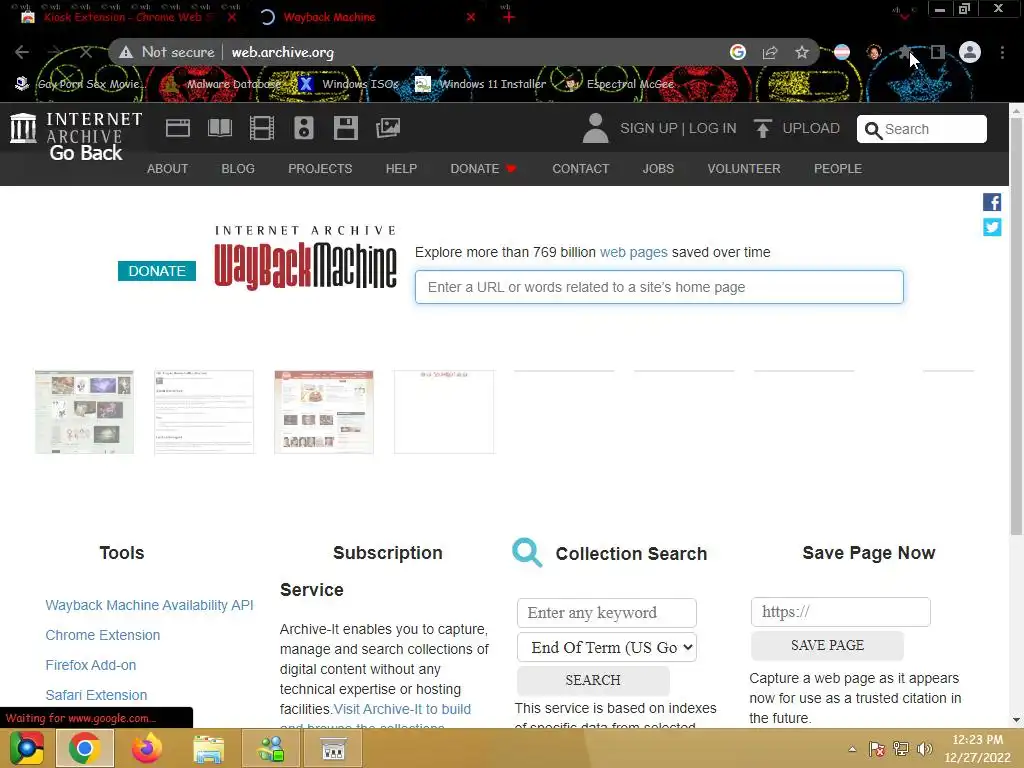This screenshot has width=1024, height=768.
Task: Click the SIGN UP | LOG IN link
Action: [x=678, y=128]
